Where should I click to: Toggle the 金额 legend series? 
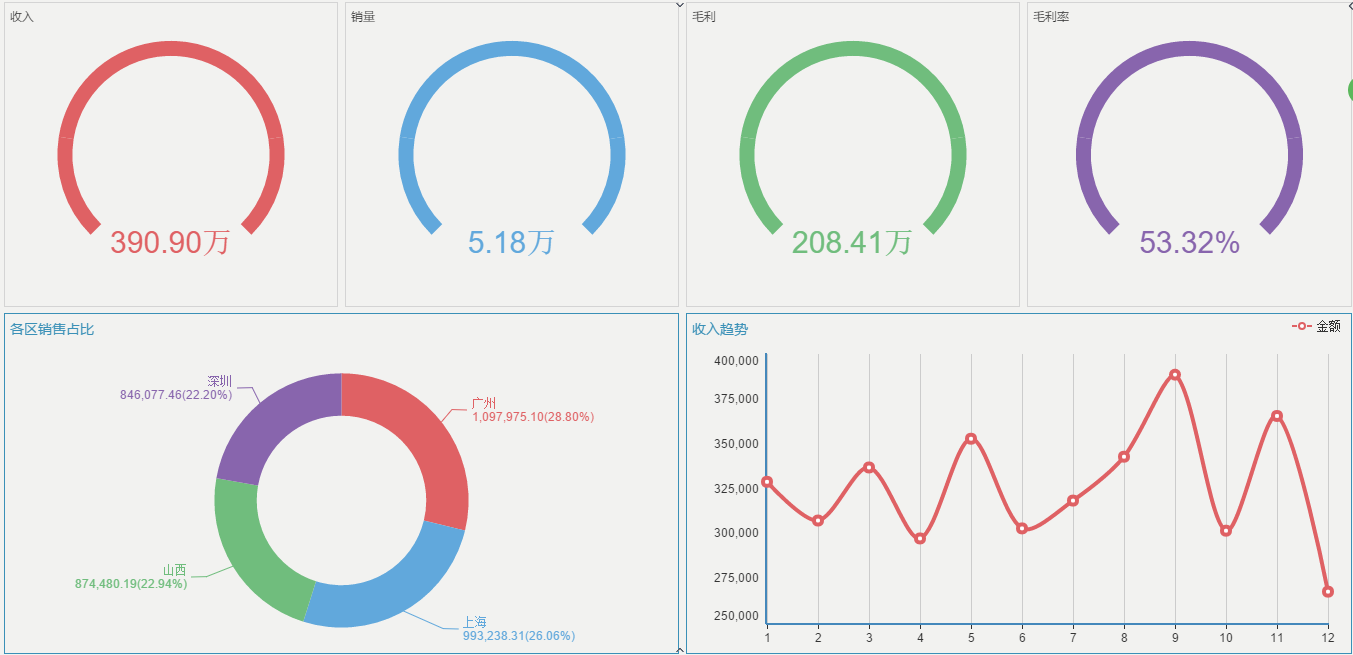(1316, 326)
